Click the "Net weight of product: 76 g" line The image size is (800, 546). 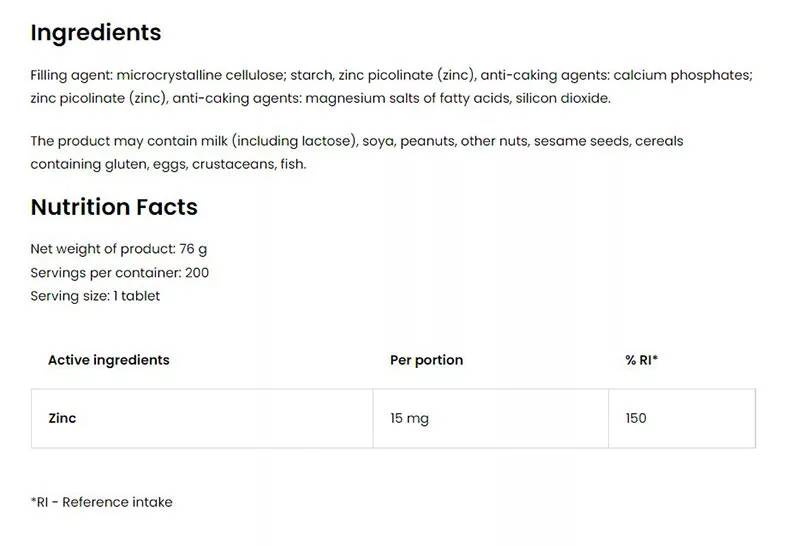(119, 249)
